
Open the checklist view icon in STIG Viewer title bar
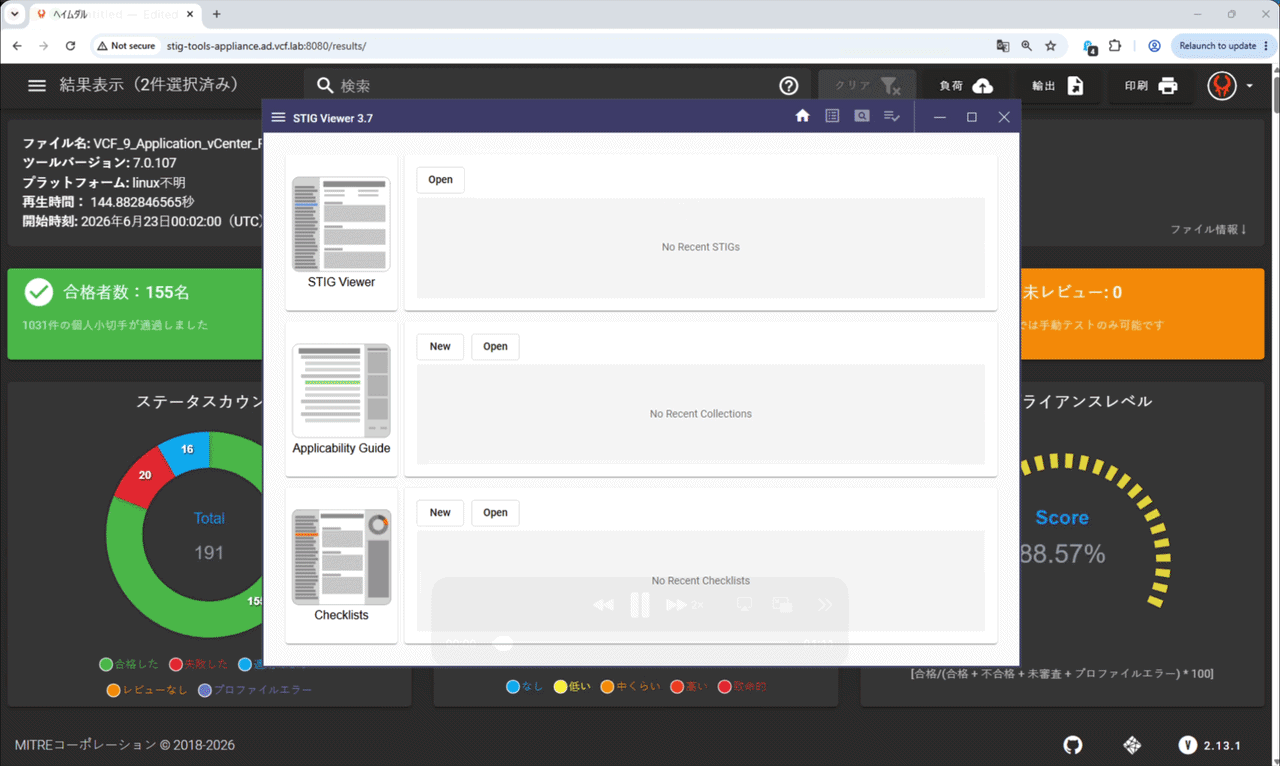tap(892, 116)
